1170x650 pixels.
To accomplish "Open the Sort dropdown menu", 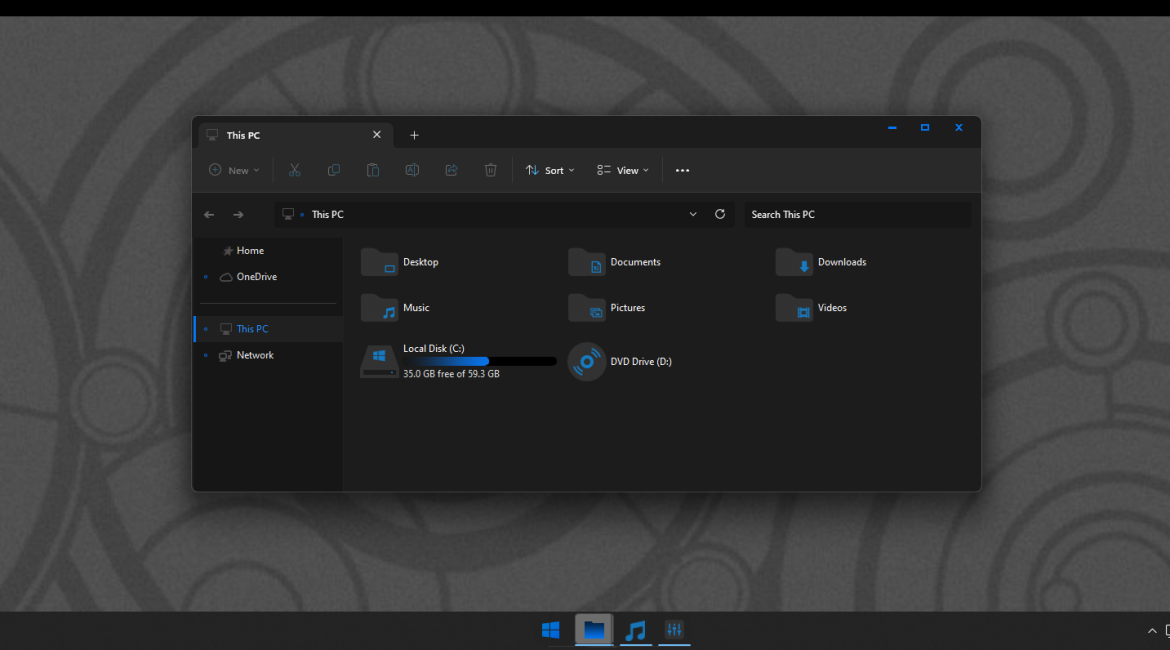I will (550, 170).
